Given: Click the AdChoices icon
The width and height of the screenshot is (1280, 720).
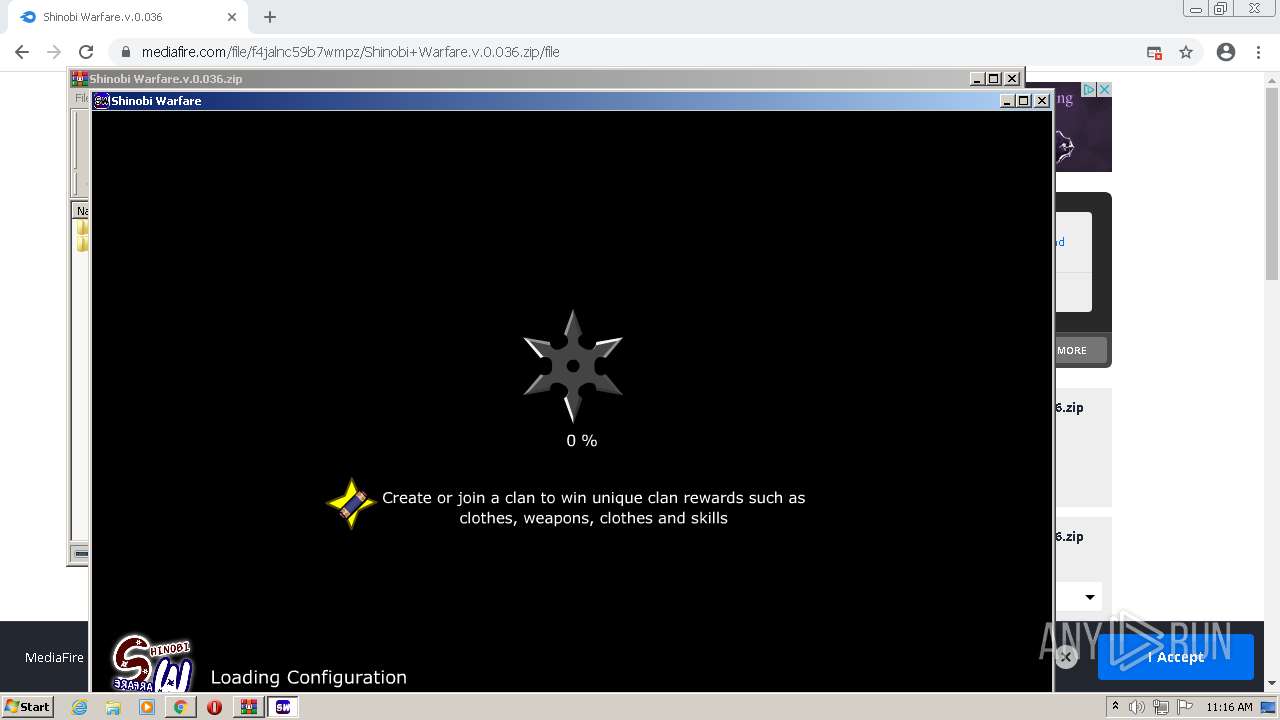Looking at the screenshot, I should [1090, 89].
